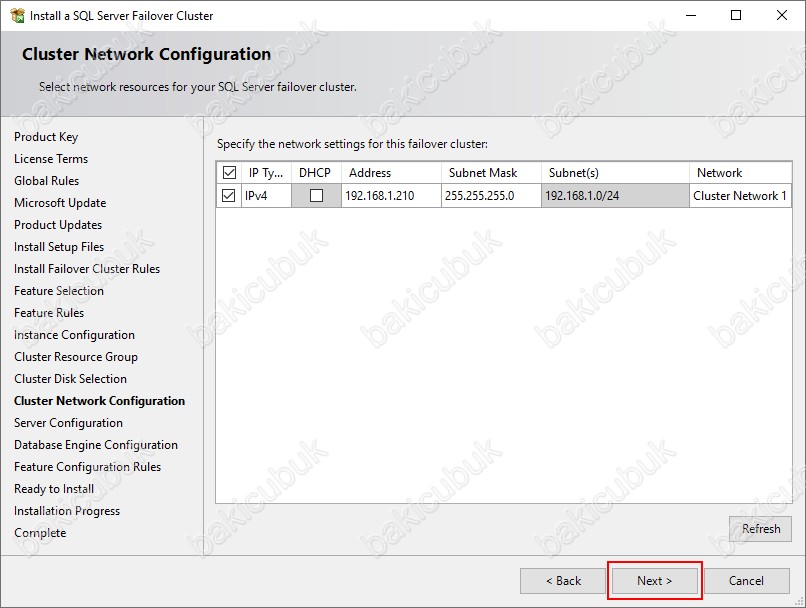
Task: Click the 255.255.255.0 subnet mask cell
Action: [491, 195]
